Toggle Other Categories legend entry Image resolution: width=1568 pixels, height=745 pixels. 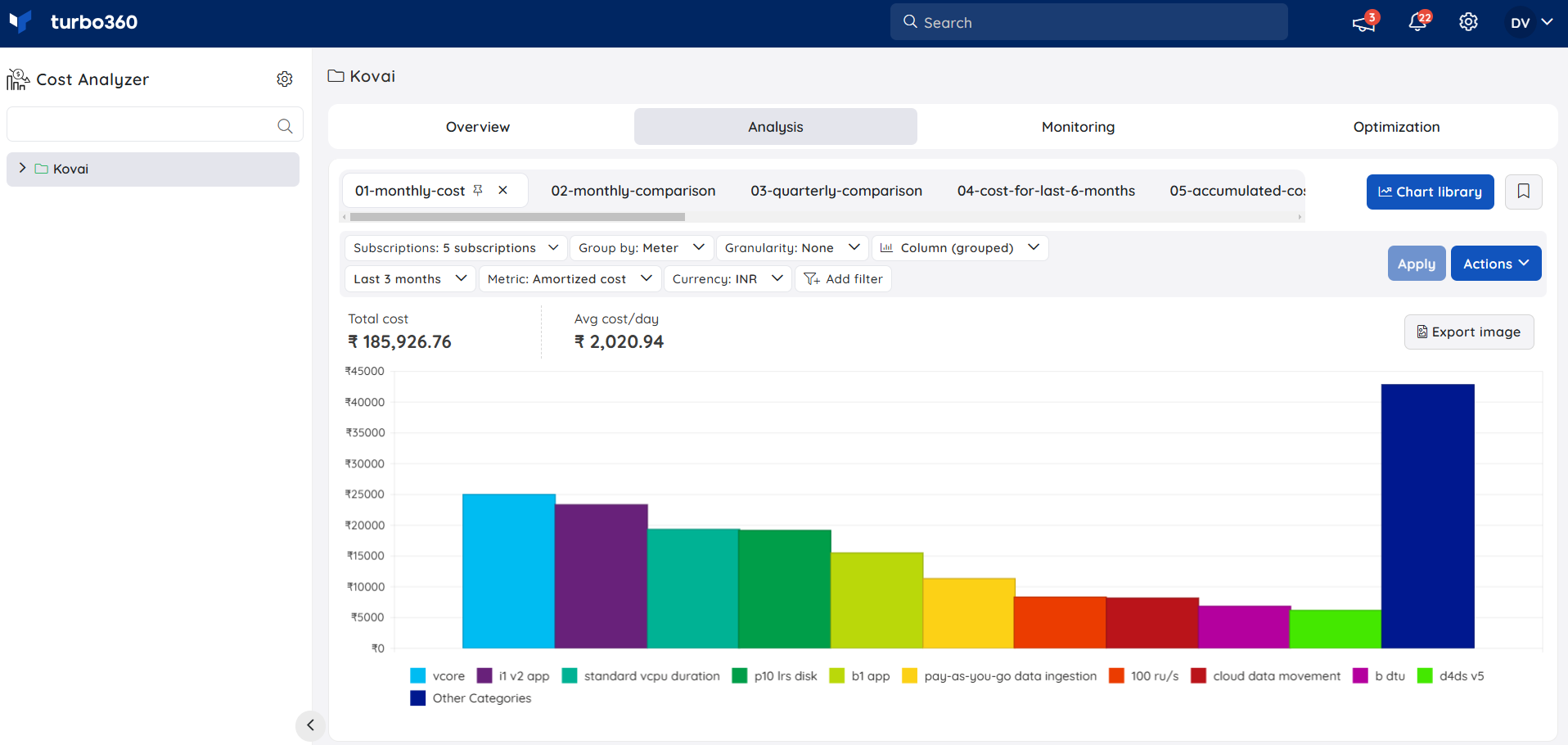coord(471,698)
